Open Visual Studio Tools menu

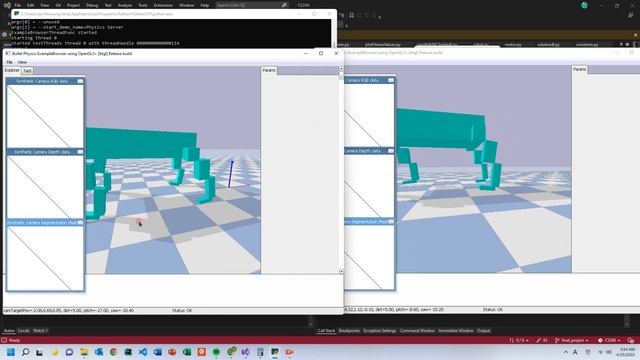pos(142,5)
